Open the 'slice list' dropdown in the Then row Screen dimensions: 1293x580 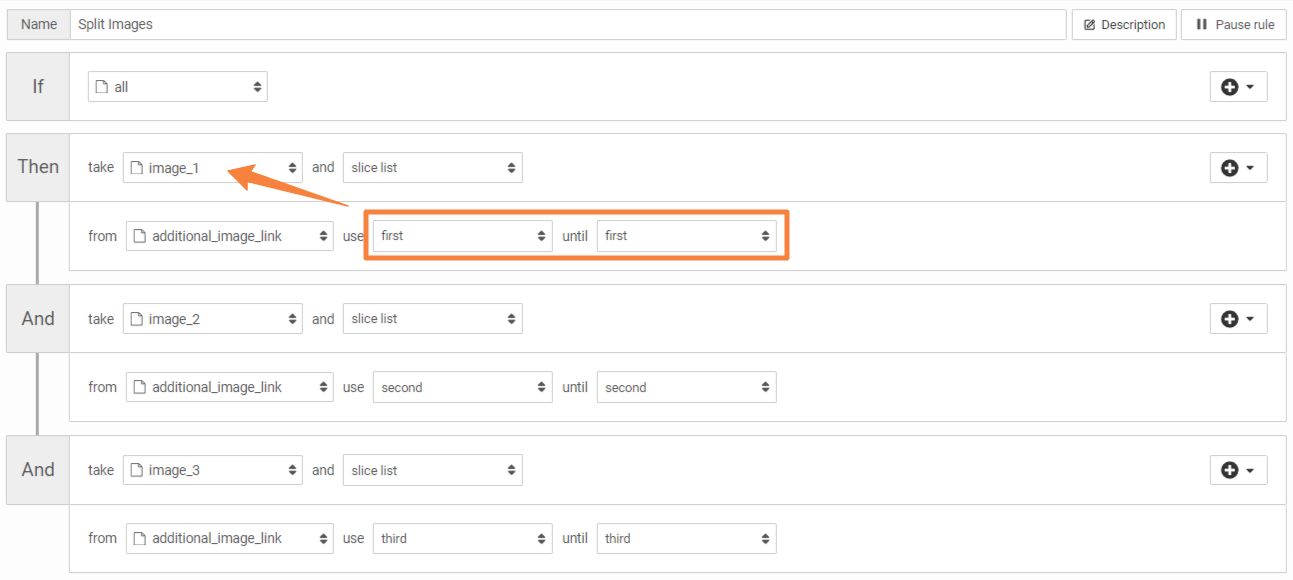tap(432, 167)
